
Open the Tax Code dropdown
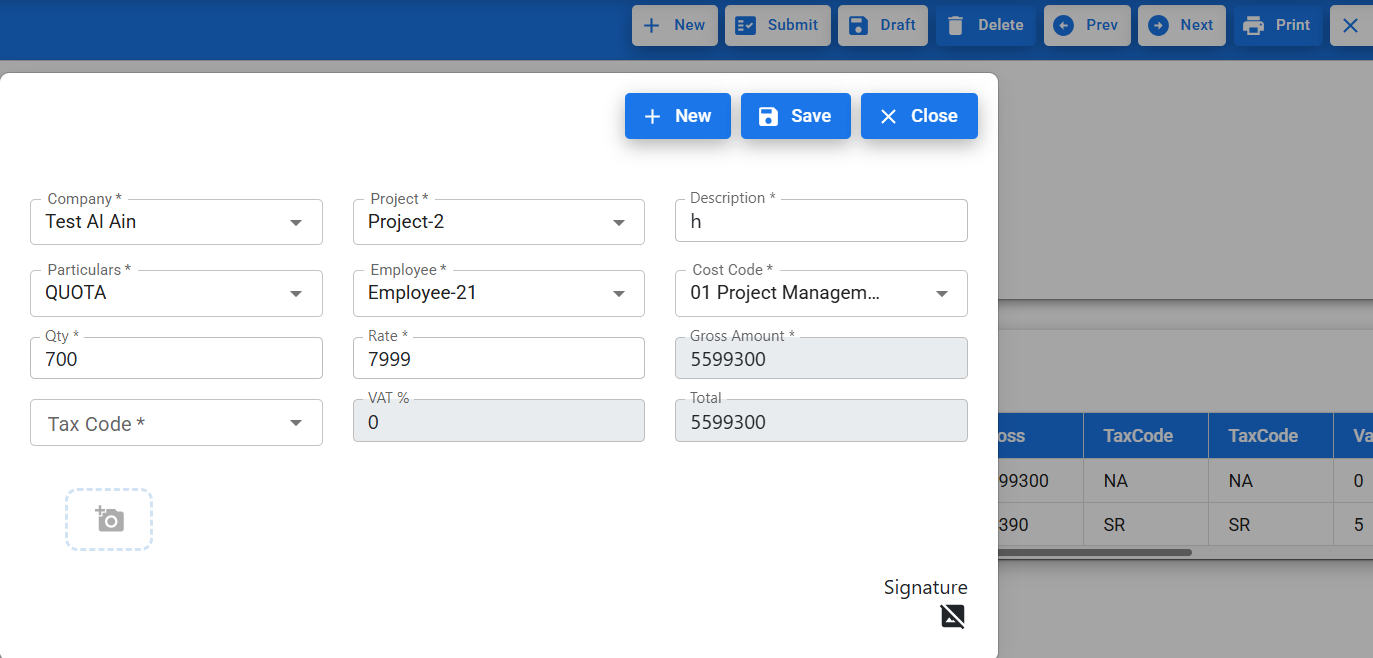(x=295, y=423)
